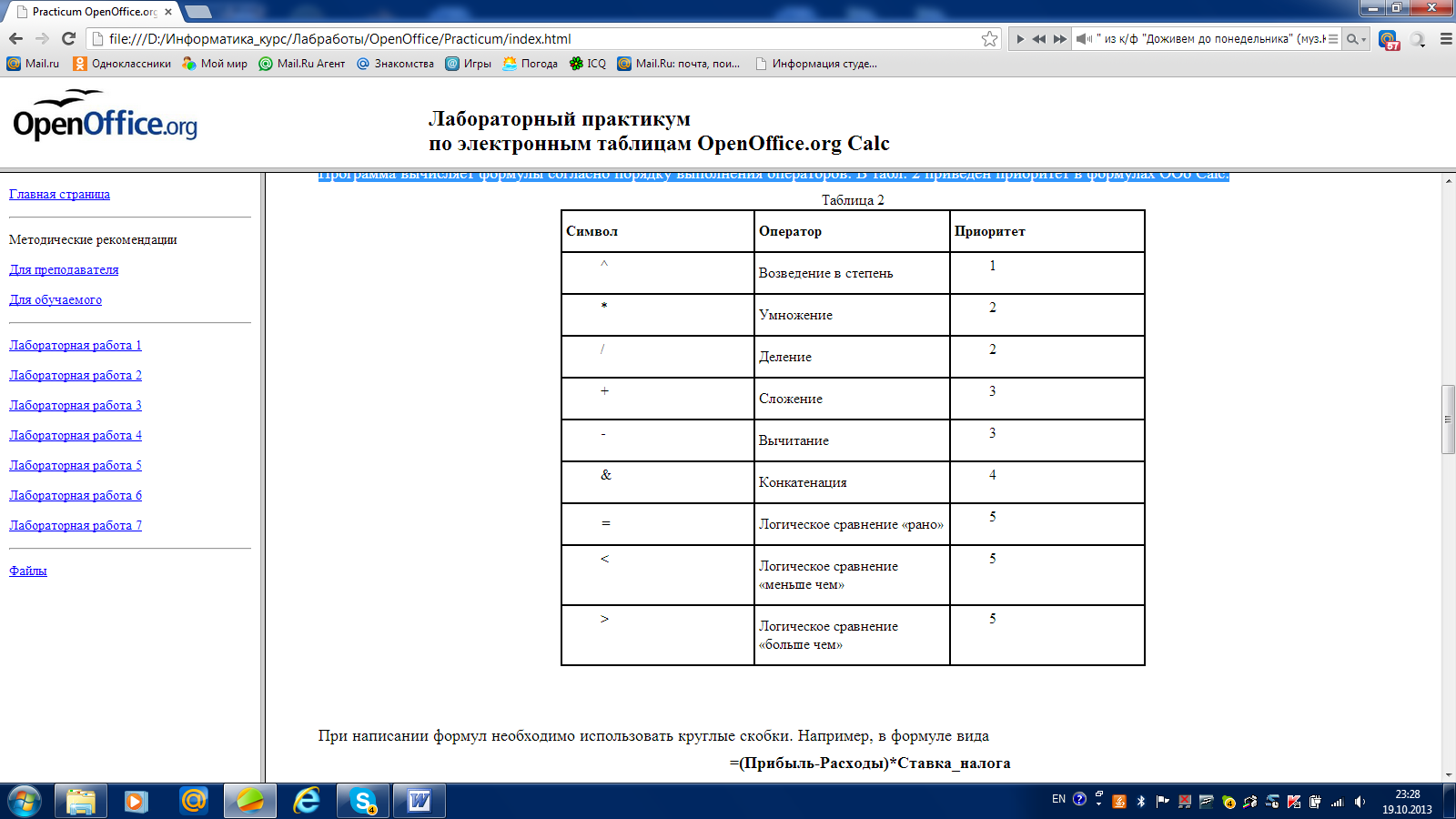This screenshot has width=1456, height=819.
Task: Bookmark this page with the star icon
Action: (990, 38)
